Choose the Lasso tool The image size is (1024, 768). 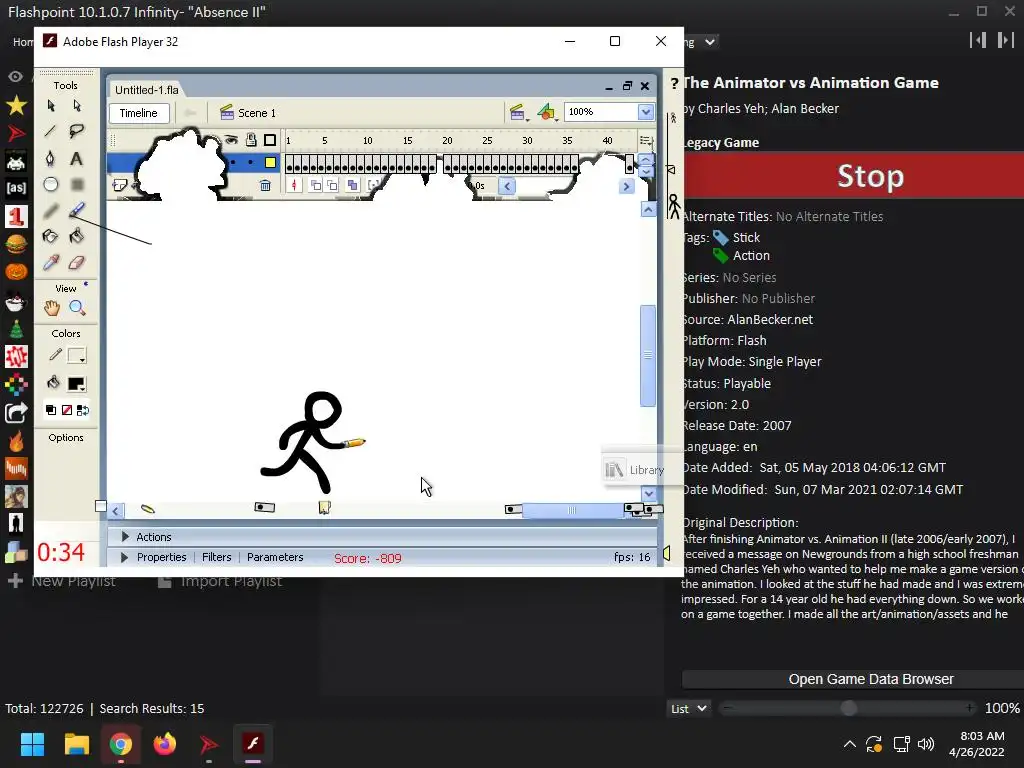(76, 131)
